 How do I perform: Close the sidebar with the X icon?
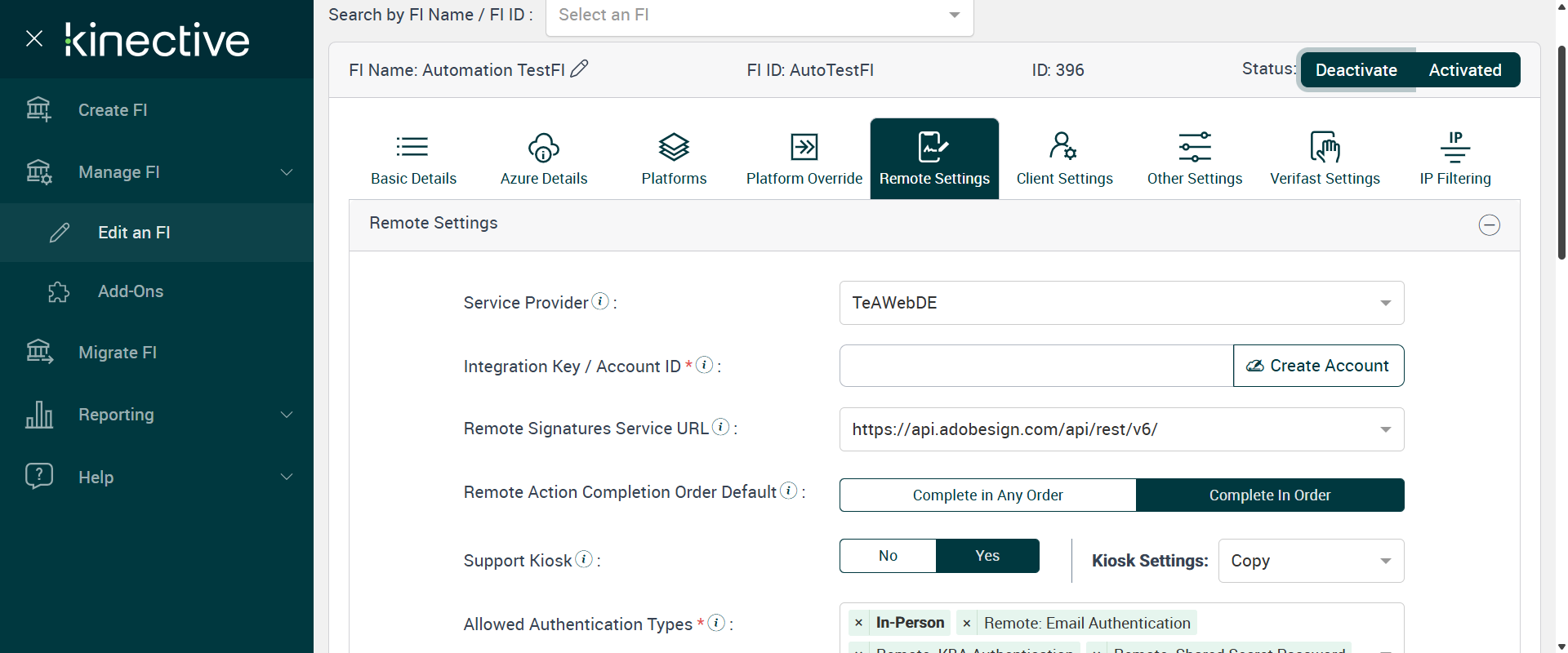click(34, 38)
